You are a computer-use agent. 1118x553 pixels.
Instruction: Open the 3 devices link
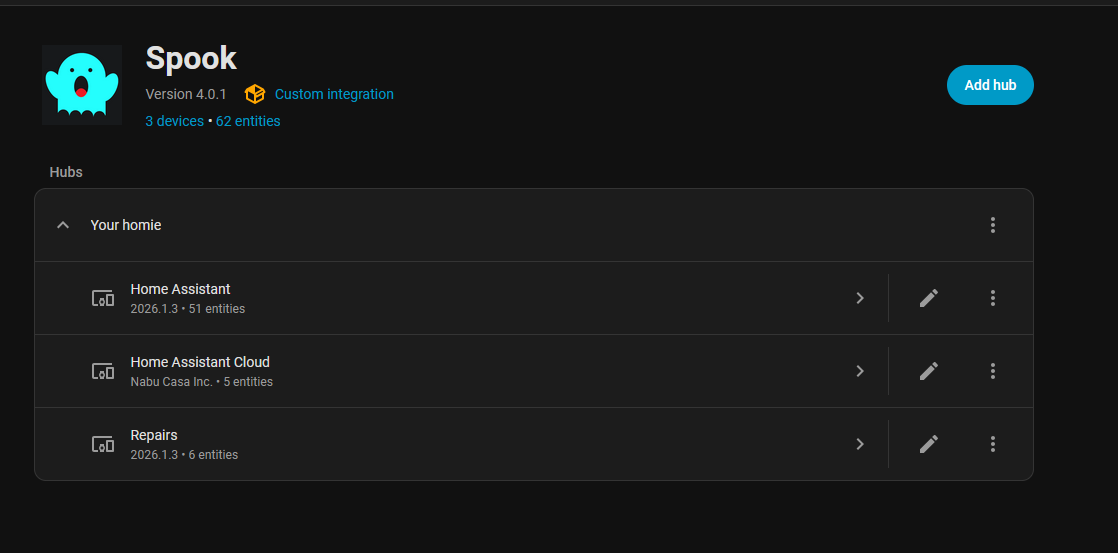click(x=174, y=121)
